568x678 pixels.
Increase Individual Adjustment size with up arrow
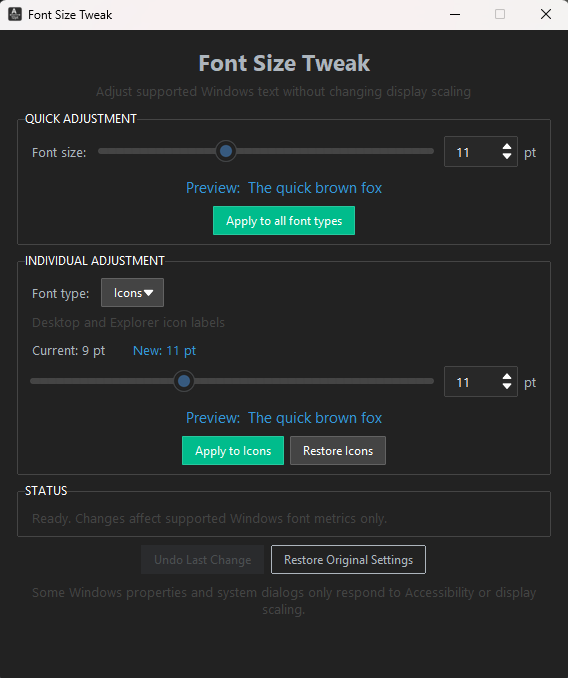pyautogui.click(x=507, y=377)
